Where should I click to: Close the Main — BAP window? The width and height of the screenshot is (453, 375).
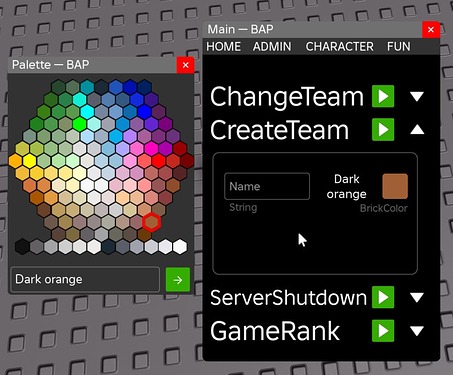coord(431,30)
